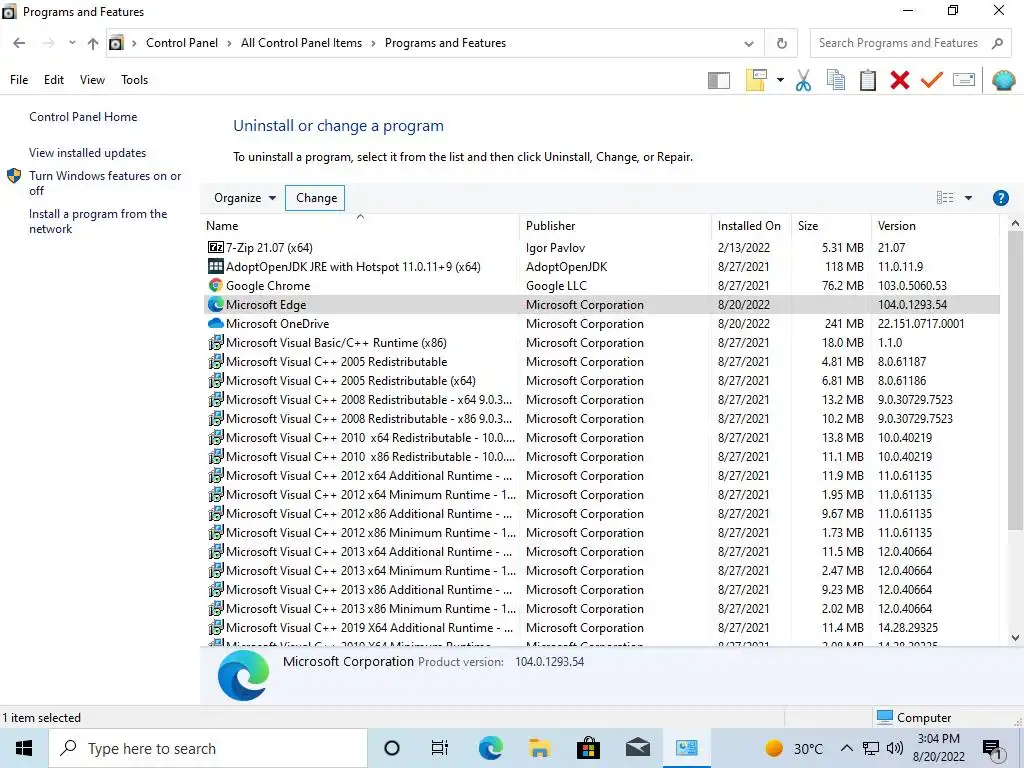Open the notification center icon
This screenshot has width=1024, height=768.
coord(993,750)
